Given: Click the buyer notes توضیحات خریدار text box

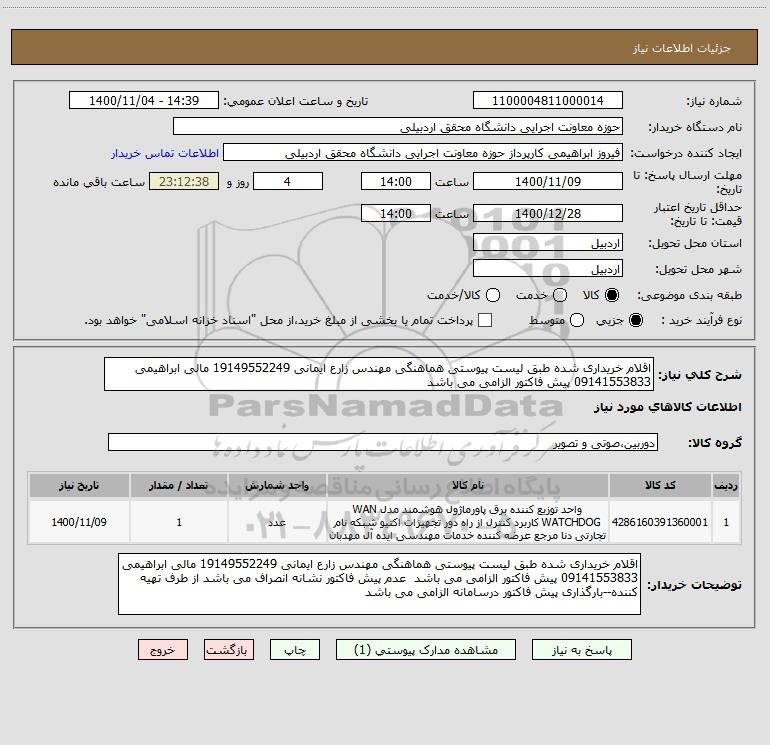Looking at the screenshot, I should pos(379,583).
